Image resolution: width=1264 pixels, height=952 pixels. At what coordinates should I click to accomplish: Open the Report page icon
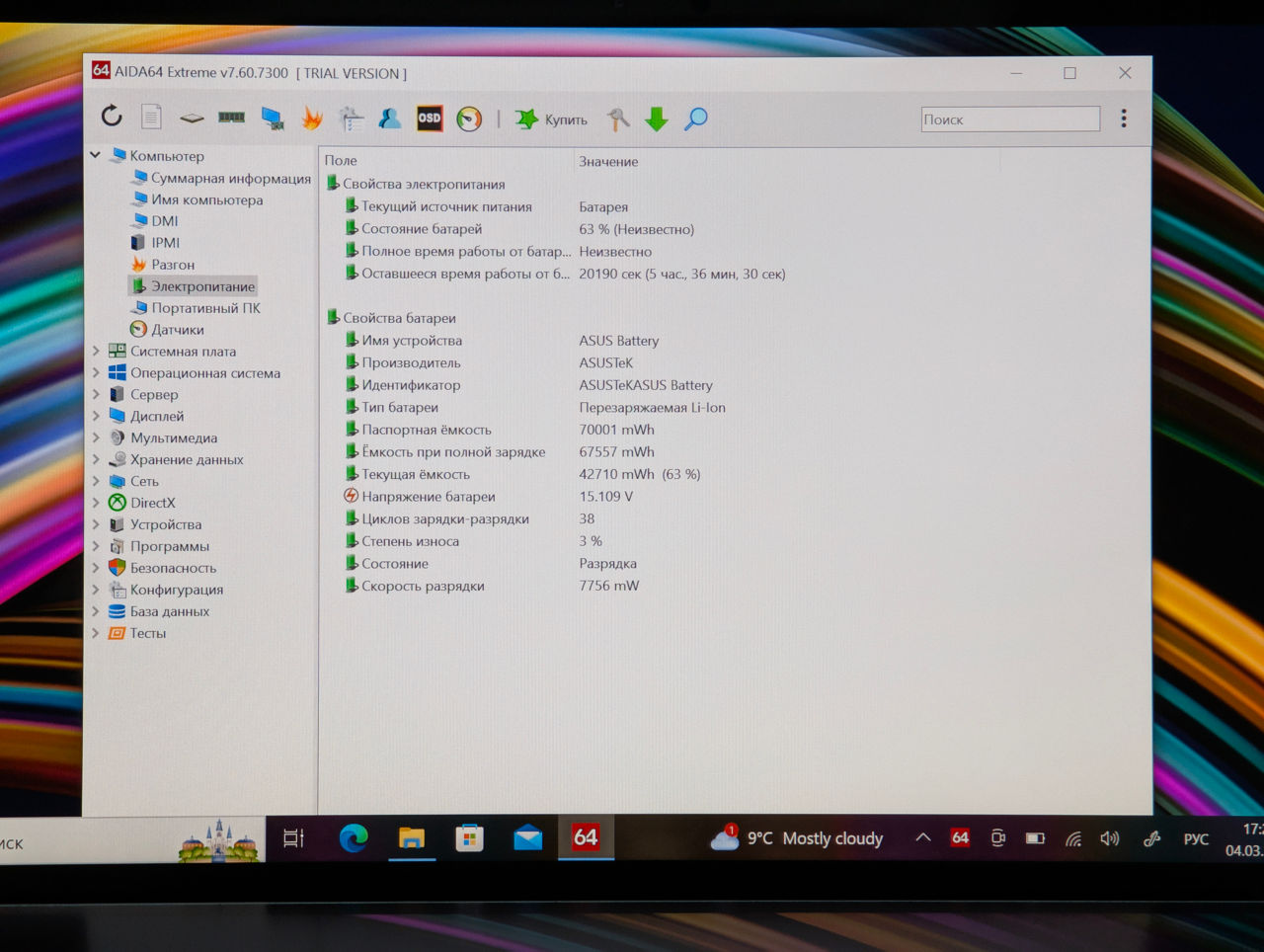tap(151, 118)
